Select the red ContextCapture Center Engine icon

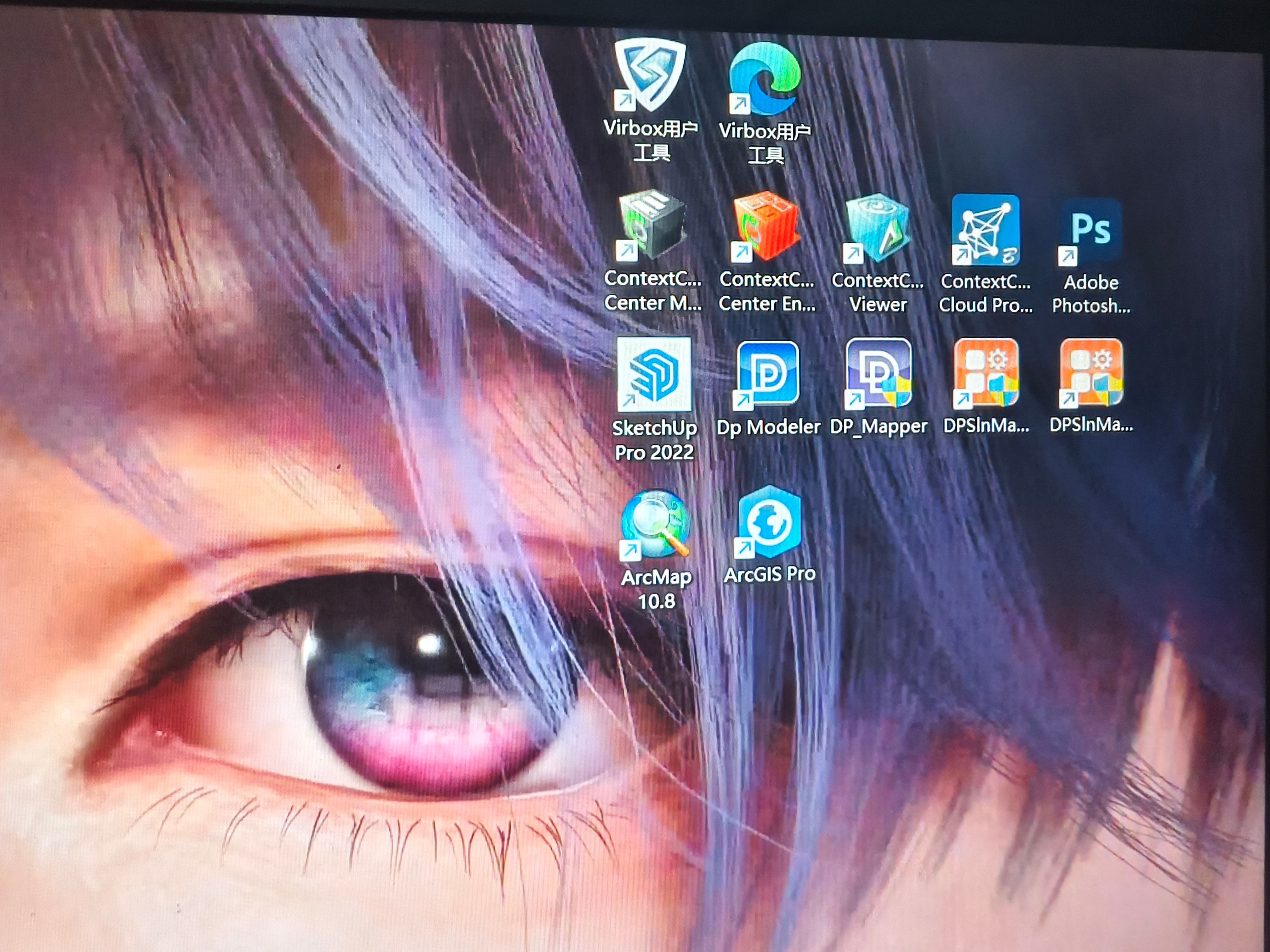(x=766, y=227)
